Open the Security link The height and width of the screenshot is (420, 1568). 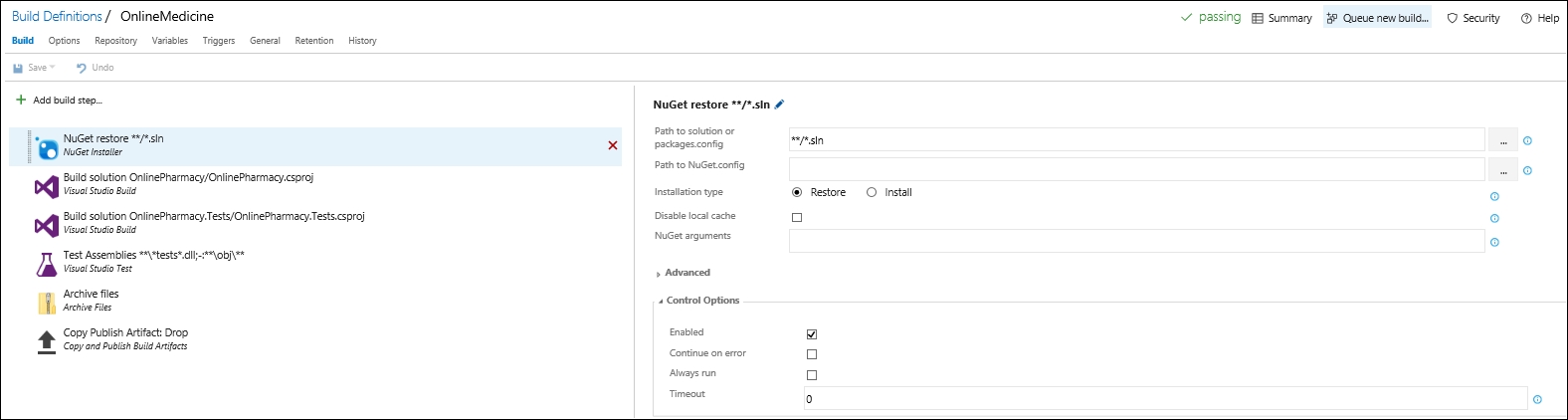pyautogui.click(x=1480, y=18)
